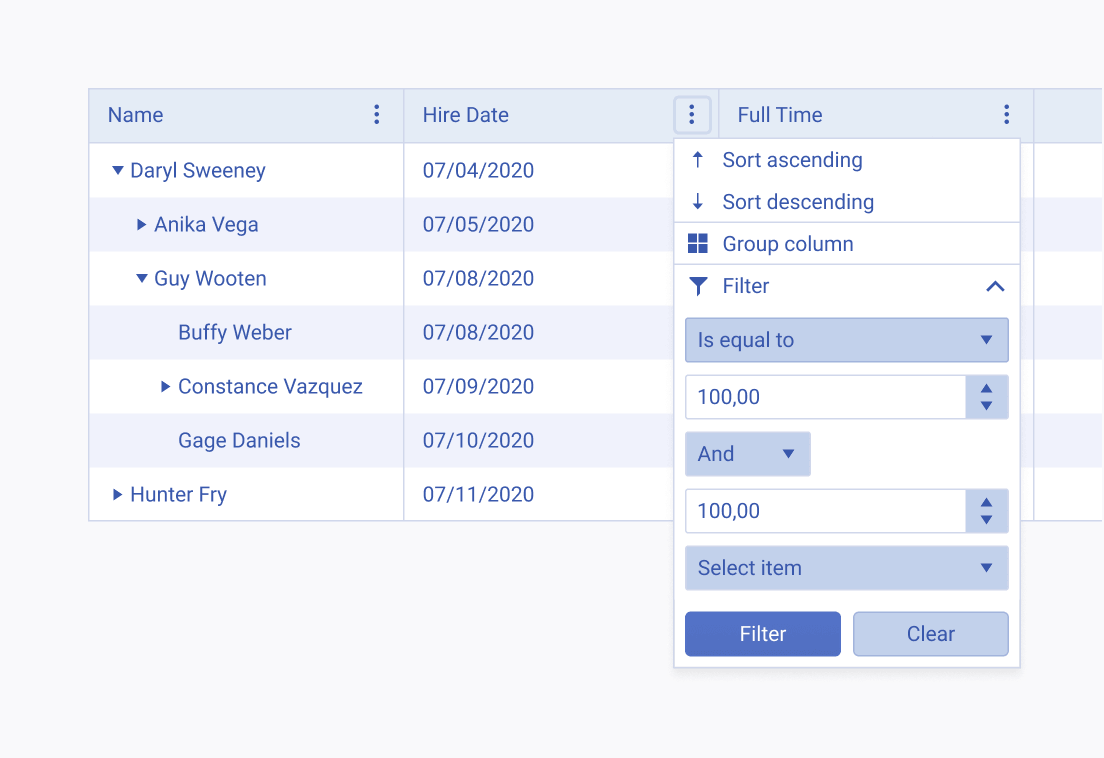Expand the Constance Vazquez row

[166, 387]
